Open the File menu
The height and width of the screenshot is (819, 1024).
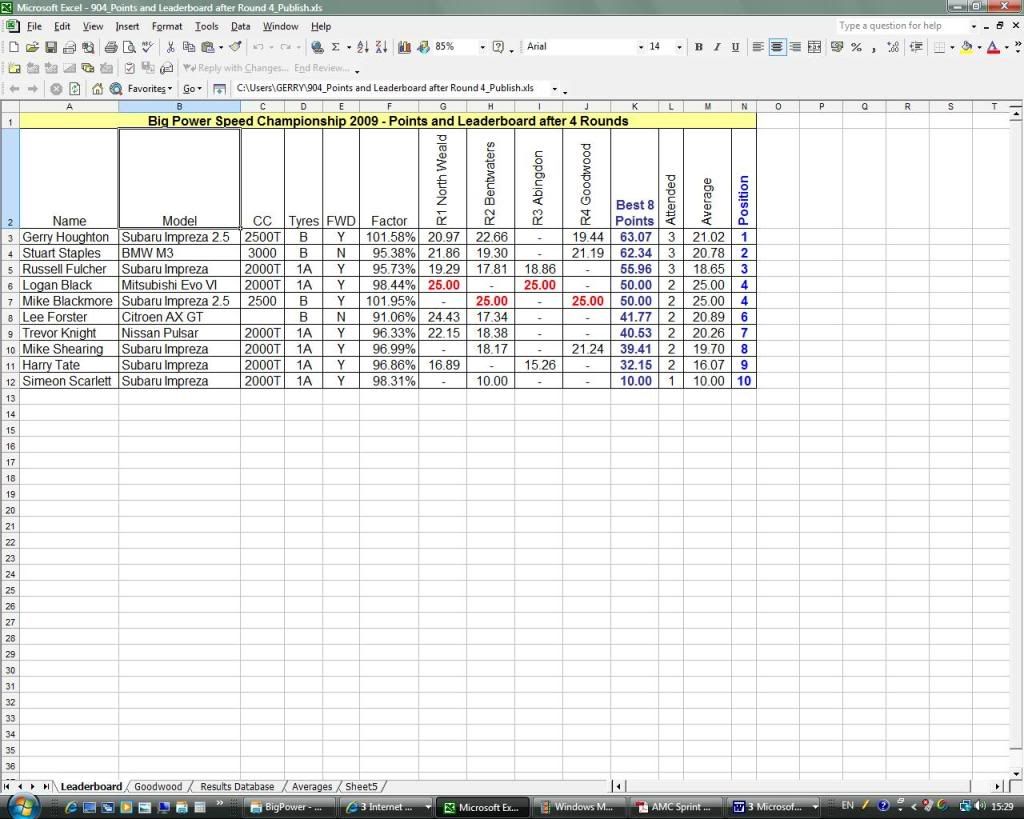click(34, 26)
